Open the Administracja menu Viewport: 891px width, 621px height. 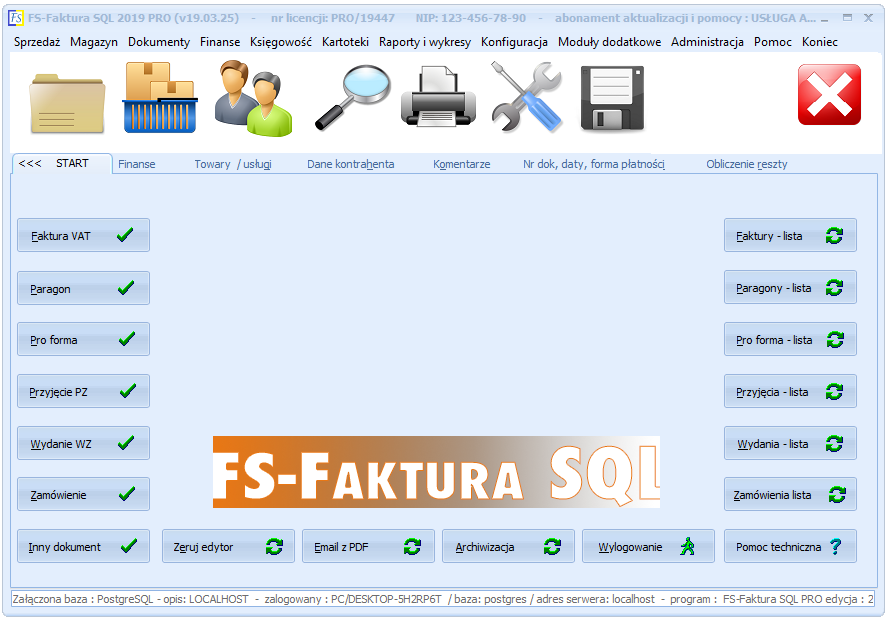(x=707, y=42)
